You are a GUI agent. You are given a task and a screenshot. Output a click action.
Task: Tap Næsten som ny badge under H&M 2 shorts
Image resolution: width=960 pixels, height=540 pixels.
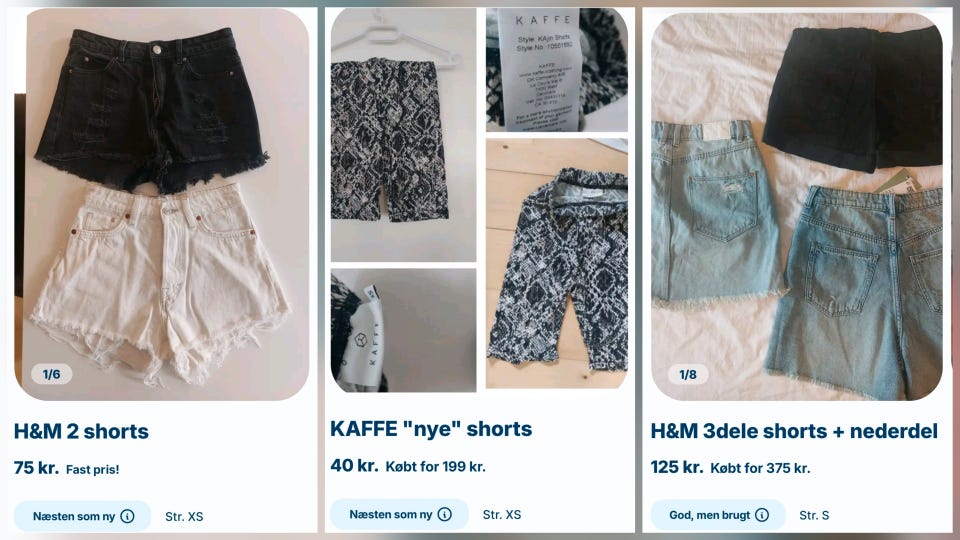tap(83, 516)
